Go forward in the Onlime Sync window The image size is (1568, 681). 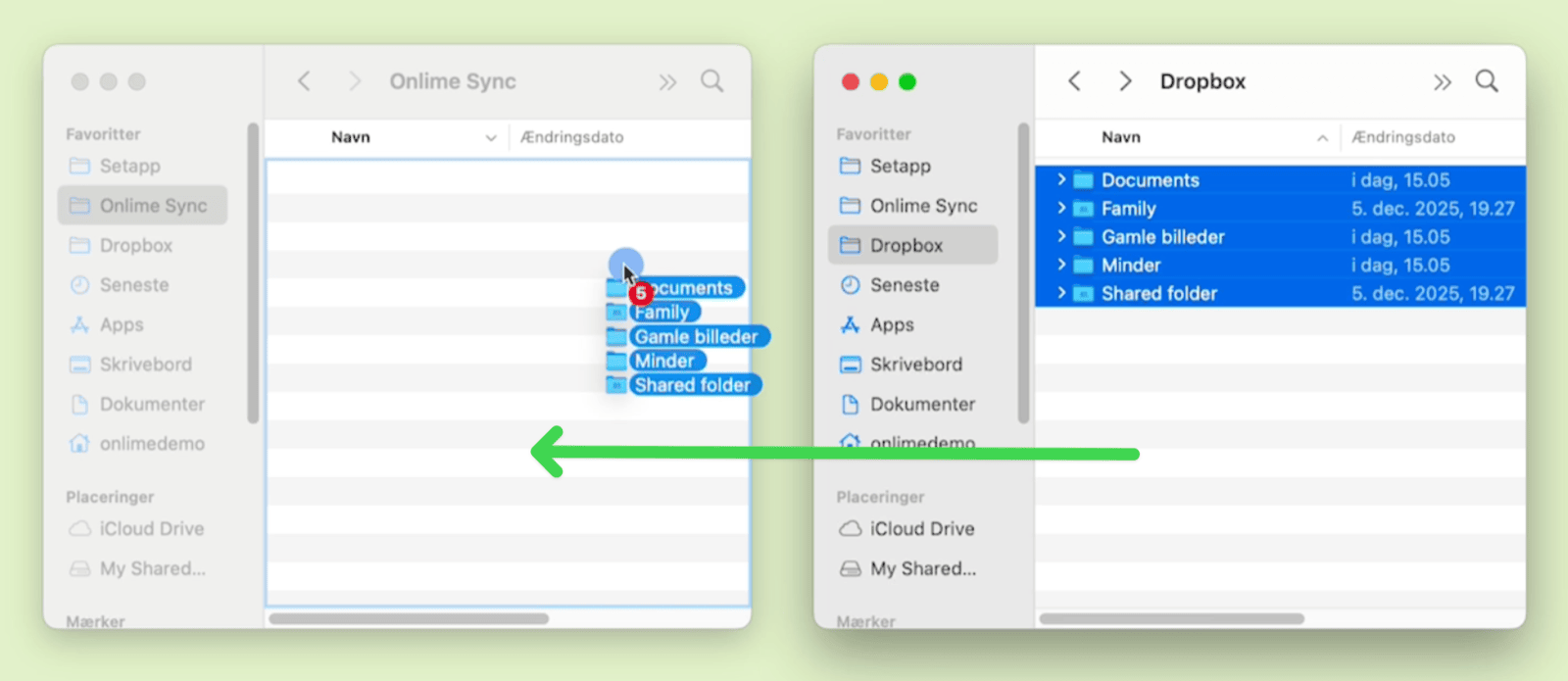pos(355,81)
